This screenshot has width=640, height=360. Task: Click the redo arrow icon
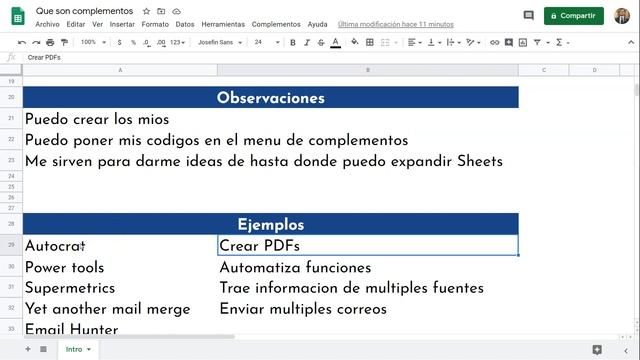click(36, 42)
